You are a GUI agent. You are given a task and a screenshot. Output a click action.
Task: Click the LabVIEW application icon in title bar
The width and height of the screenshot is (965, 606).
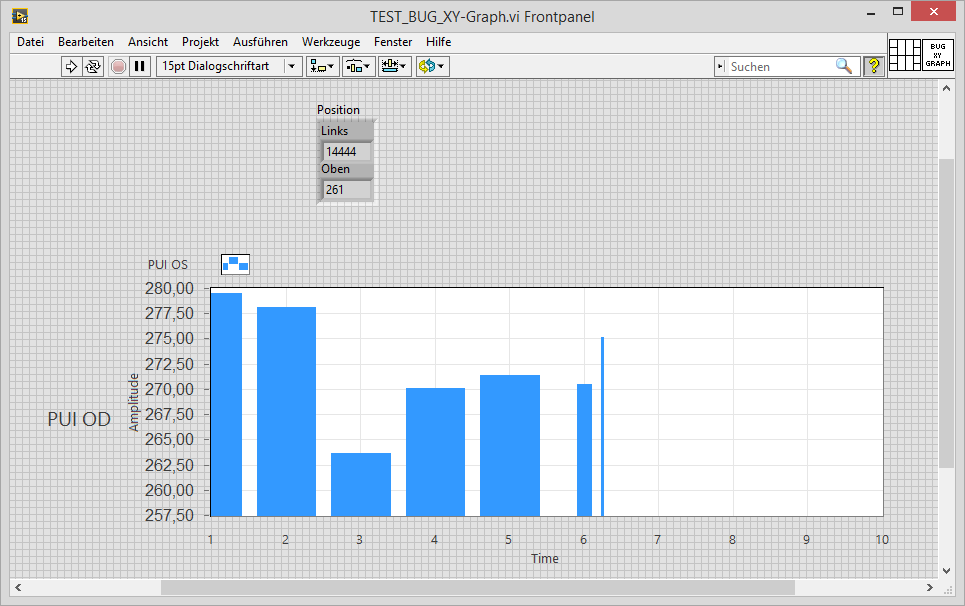click(x=20, y=16)
